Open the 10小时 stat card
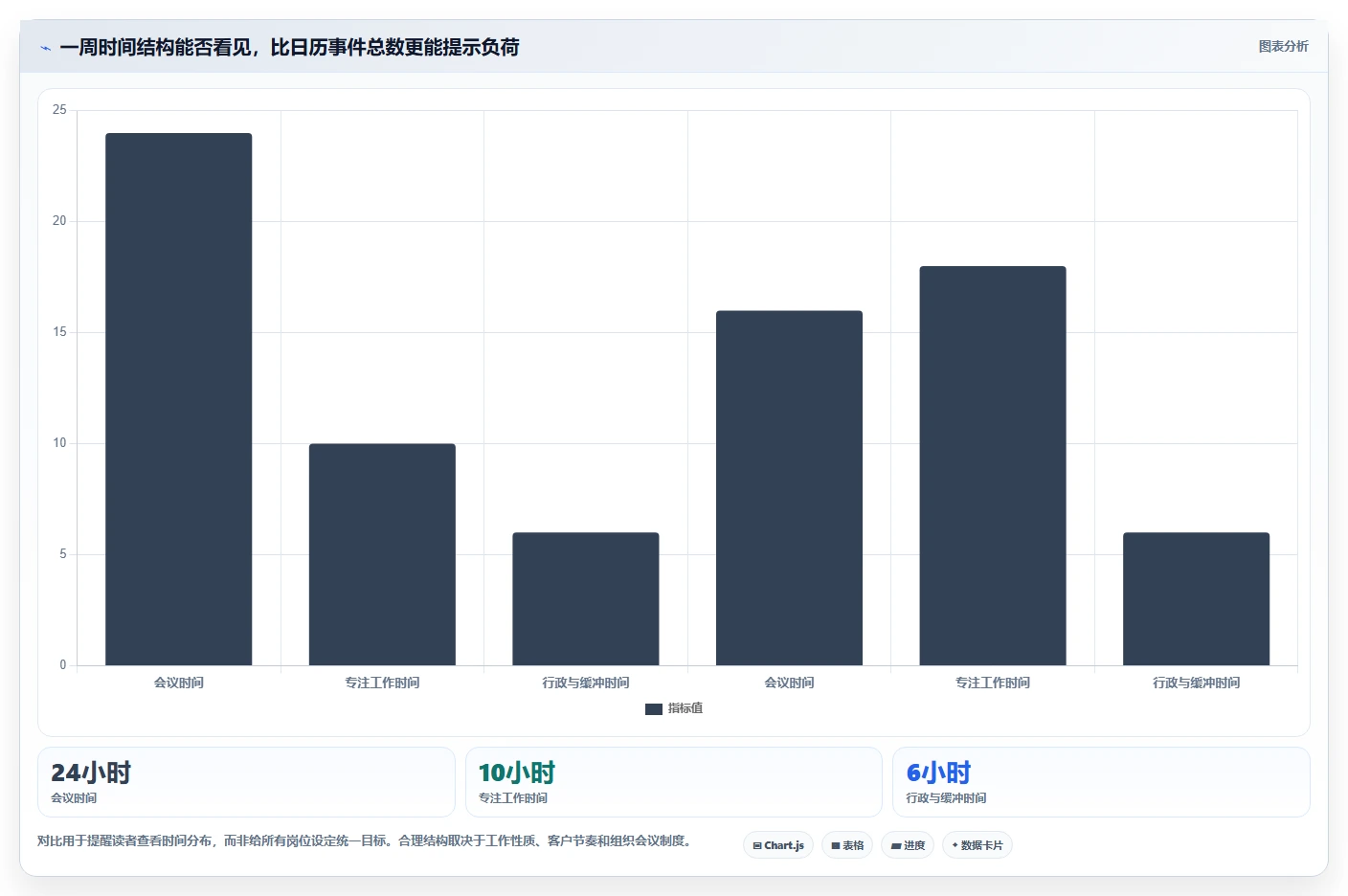The image size is (1348, 896). tap(674, 782)
